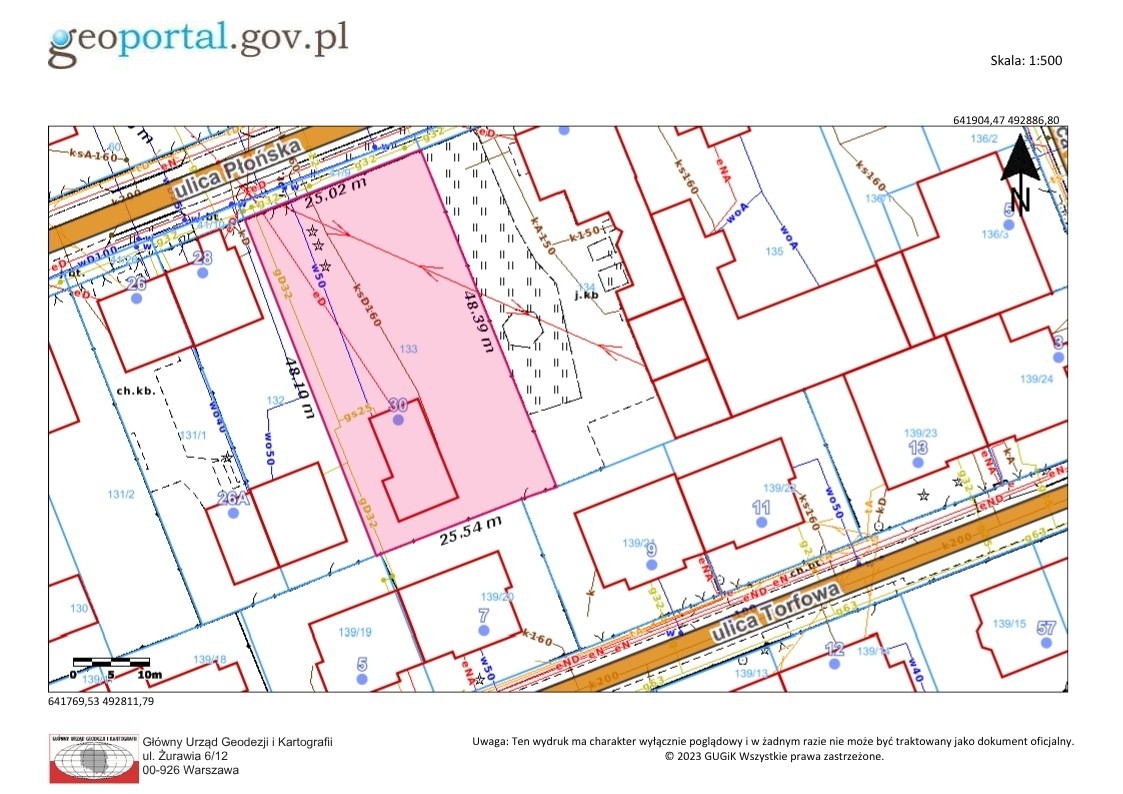The width and height of the screenshot is (1123, 794).
Task: Click the Skala 1:500 text
Action: pyautogui.click(x=1026, y=61)
